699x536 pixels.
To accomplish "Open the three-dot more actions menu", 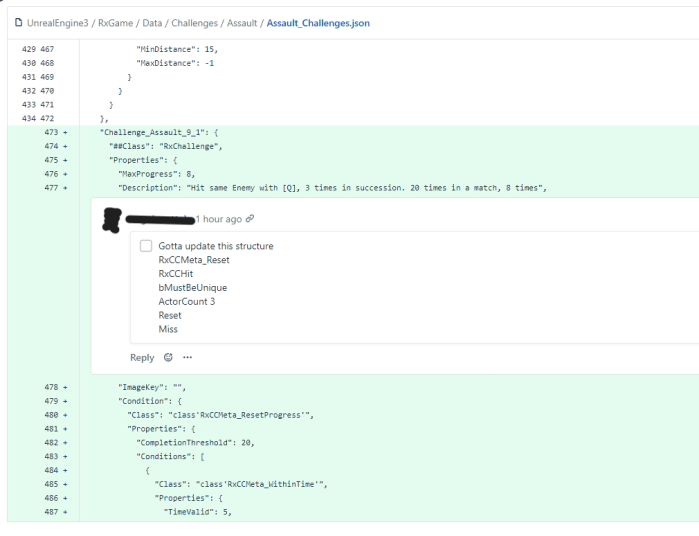I will [x=186, y=357].
